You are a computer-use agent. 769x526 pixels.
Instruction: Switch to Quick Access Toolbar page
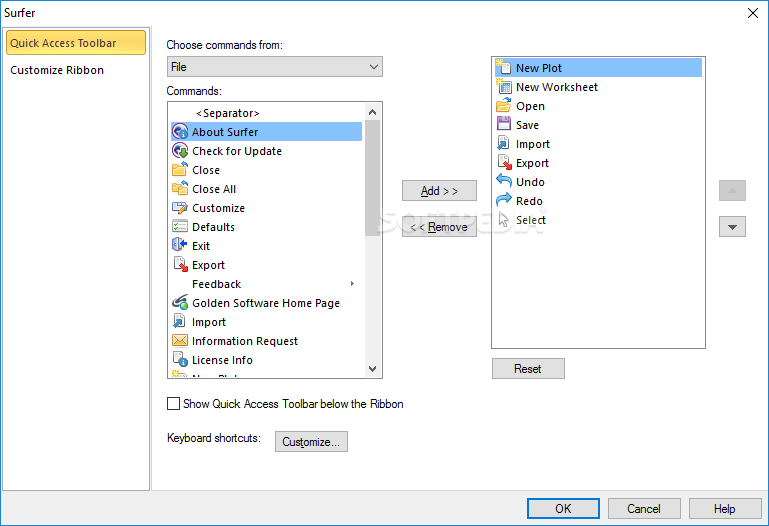76,43
